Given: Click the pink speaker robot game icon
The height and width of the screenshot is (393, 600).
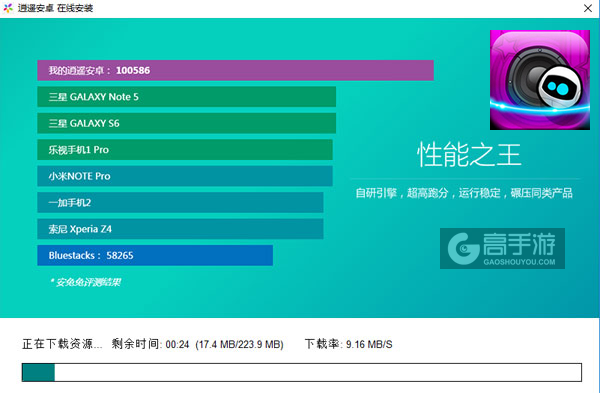Looking at the screenshot, I should 540,80.
